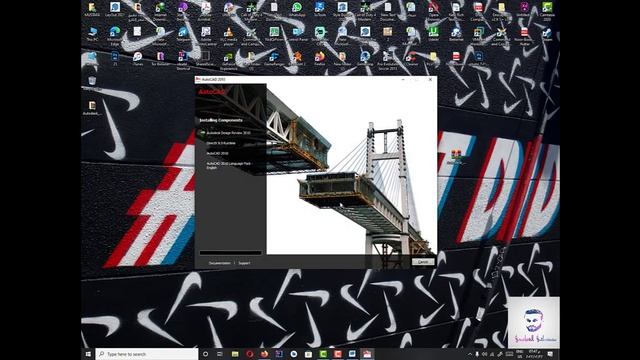
Task: Cancel the AutoCAD 2010 installation
Action: tap(423, 262)
